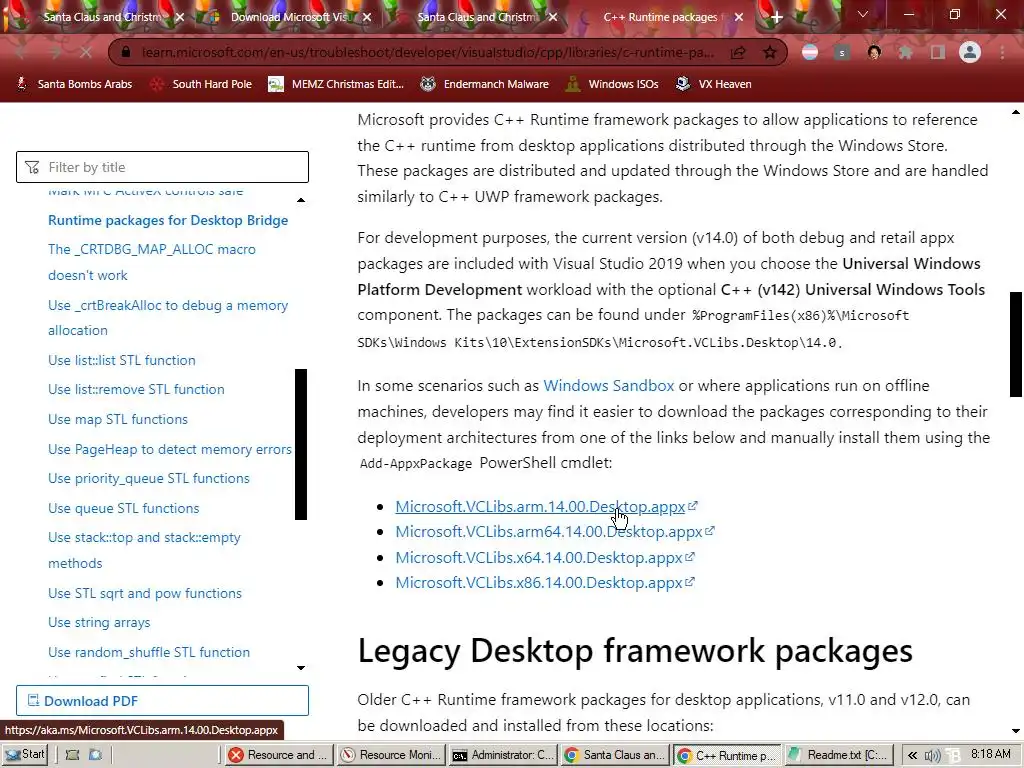This screenshot has height=768, width=1024.
Task: Open the system tray volume icon
Action: (932, 756)
